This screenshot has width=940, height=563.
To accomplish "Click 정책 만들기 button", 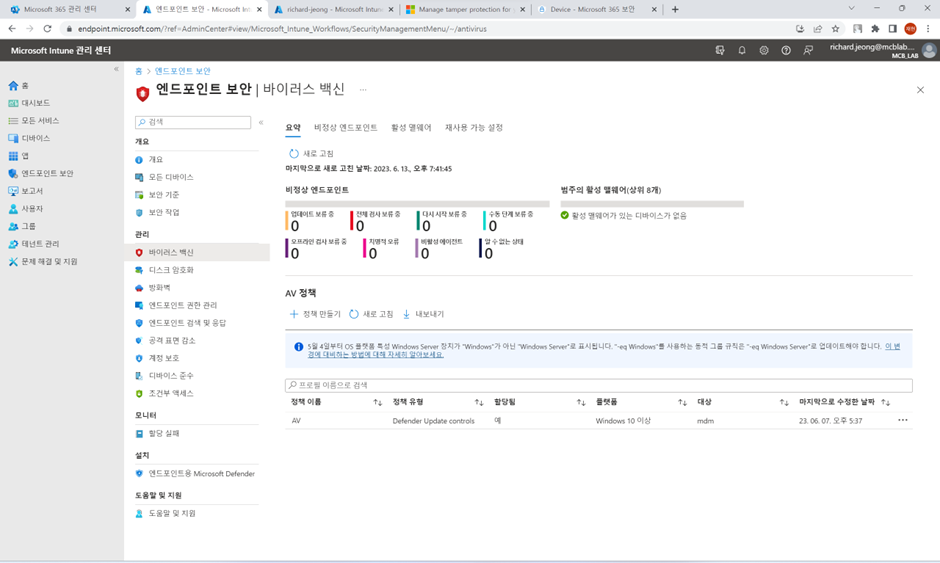I will (315, 314).
